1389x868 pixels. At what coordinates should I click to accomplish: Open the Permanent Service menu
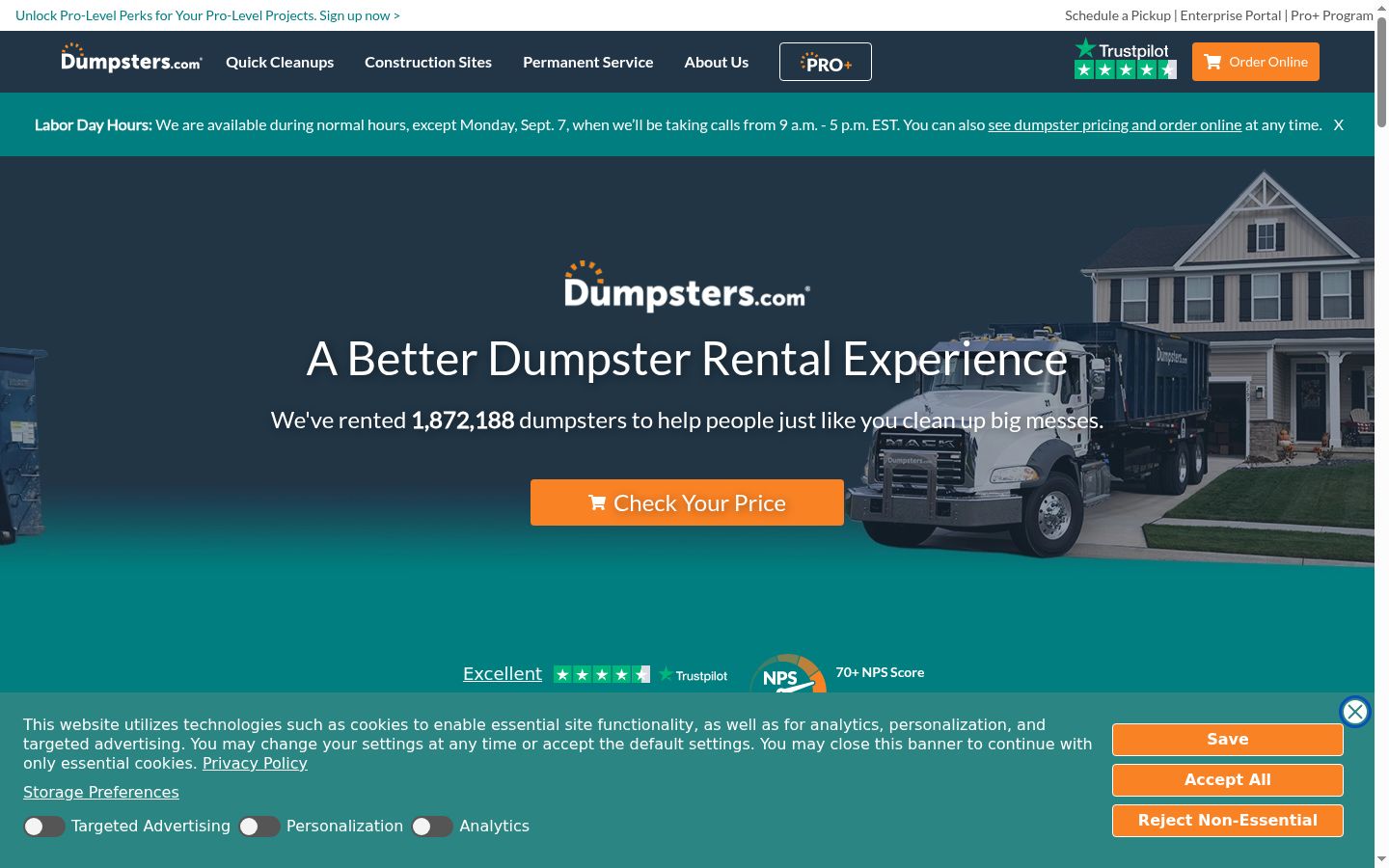[588, 62]
